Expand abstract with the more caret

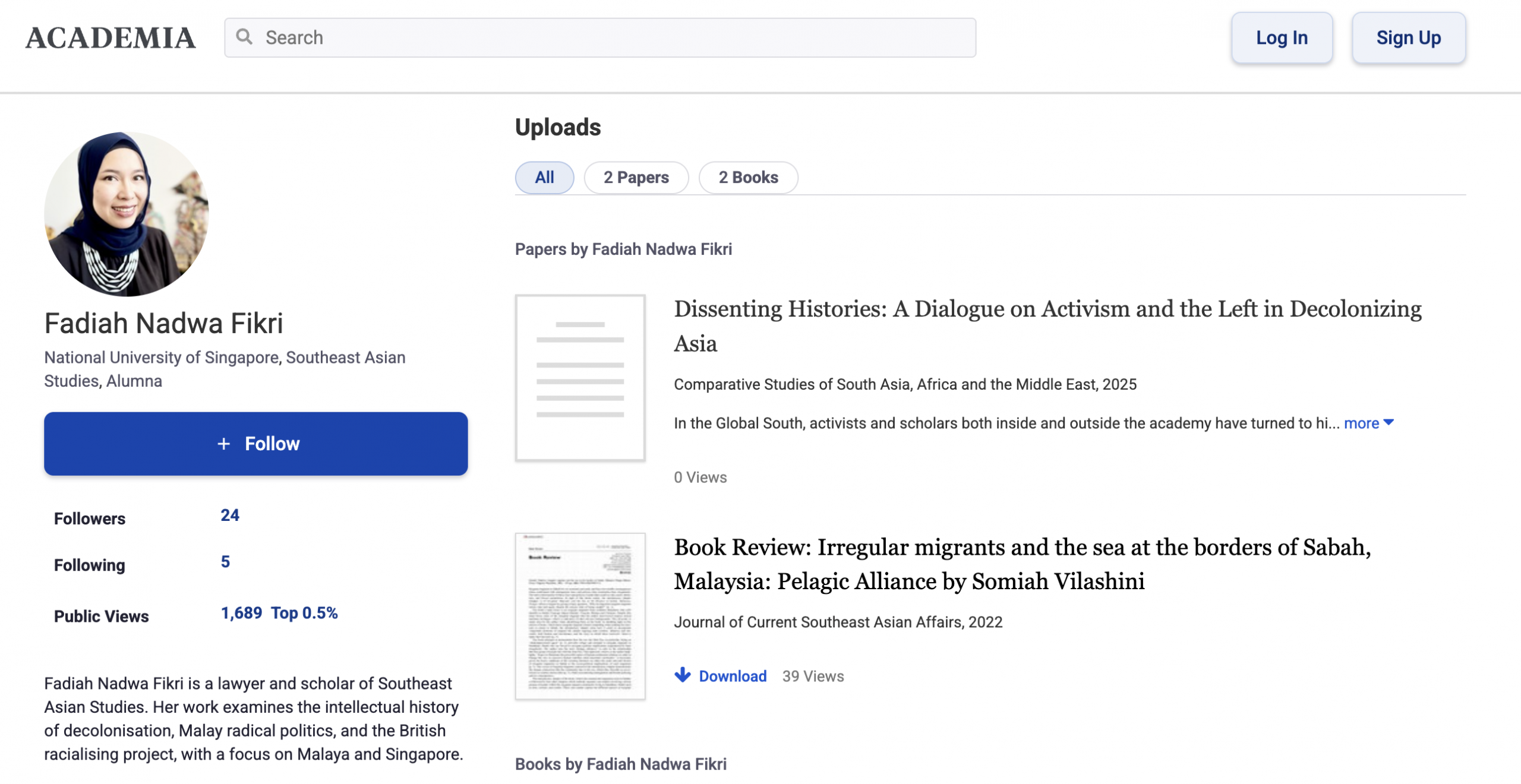[1389, 422]
